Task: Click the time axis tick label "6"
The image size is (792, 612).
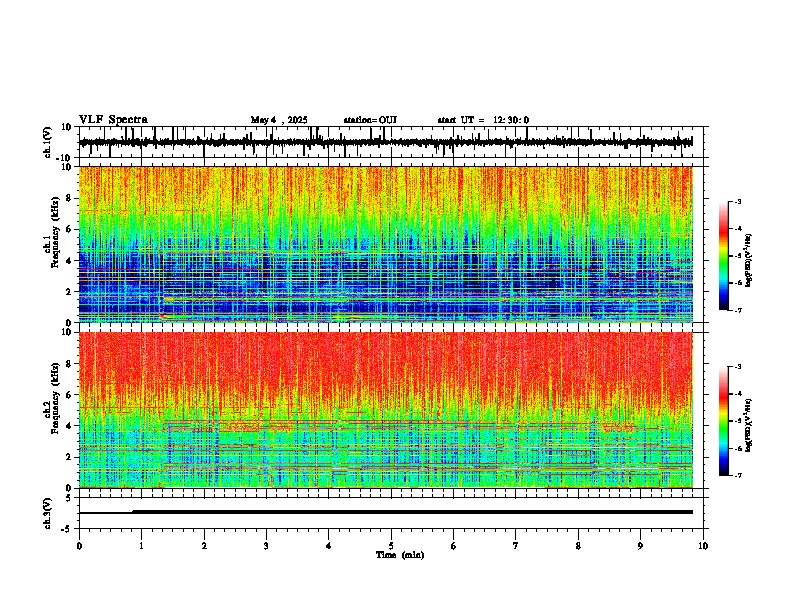Action: 454,546
